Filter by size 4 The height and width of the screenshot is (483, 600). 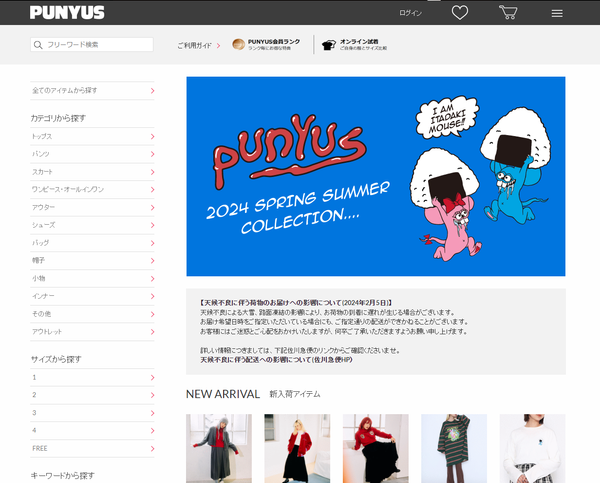point(92,431)
